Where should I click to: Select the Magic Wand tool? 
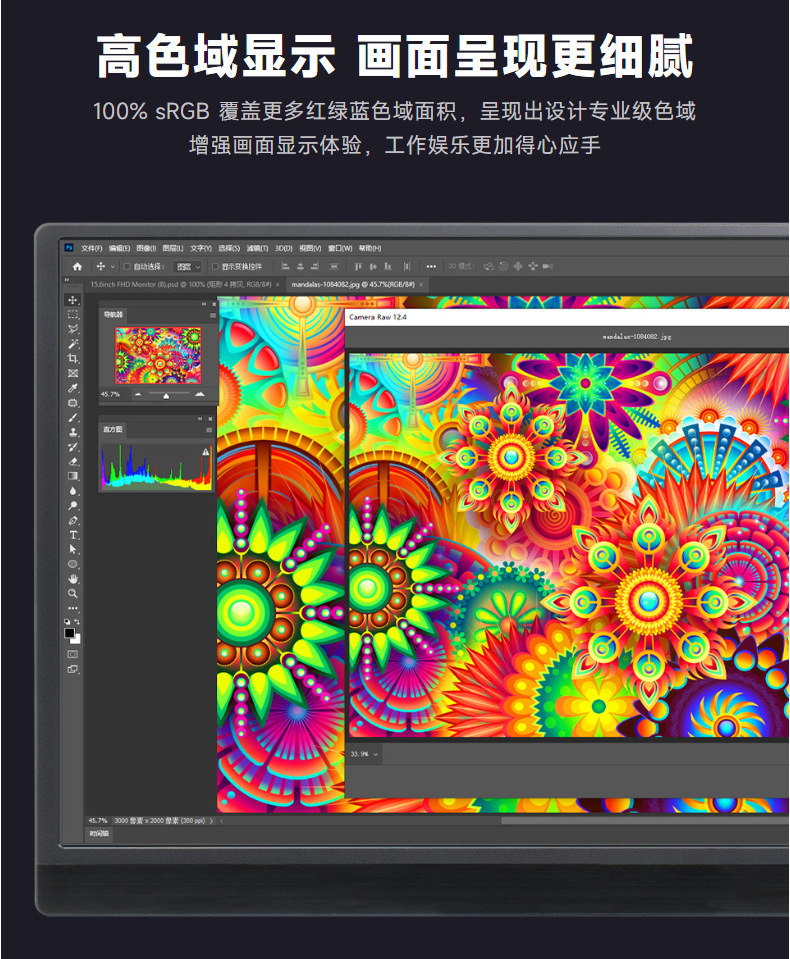(x=73, y=344)
